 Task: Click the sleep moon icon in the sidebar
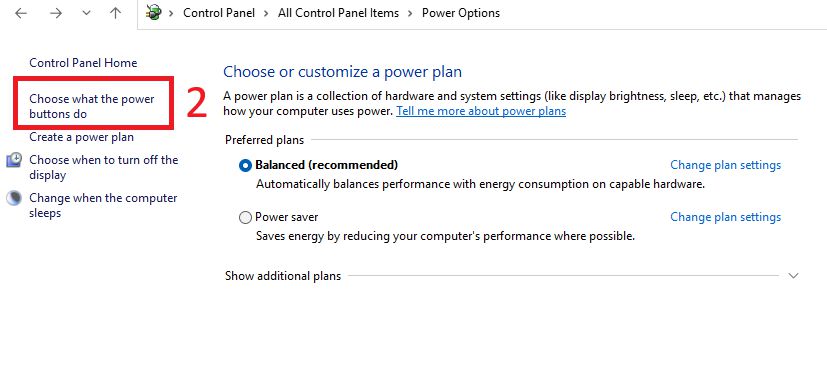(14, 198)
